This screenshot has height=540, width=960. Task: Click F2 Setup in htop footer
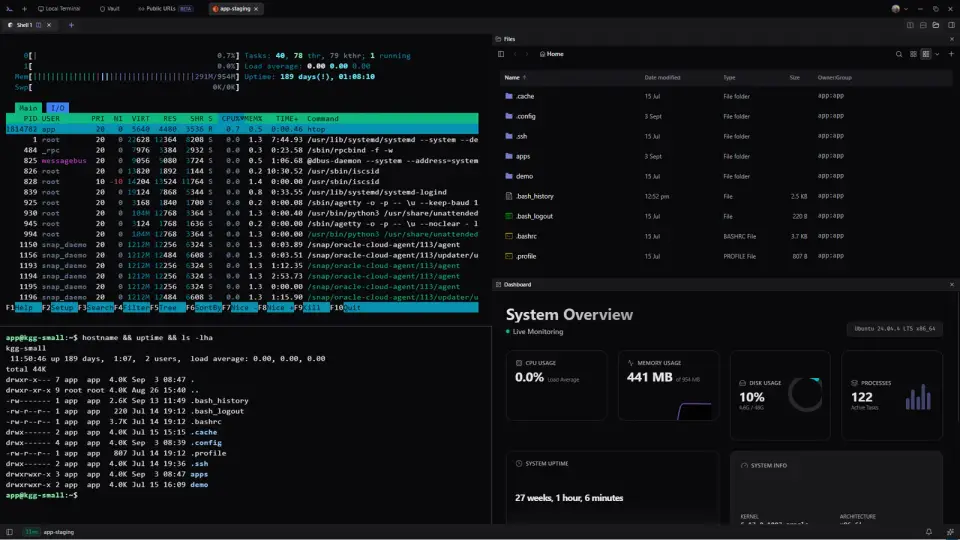click(x=59, y=308)
